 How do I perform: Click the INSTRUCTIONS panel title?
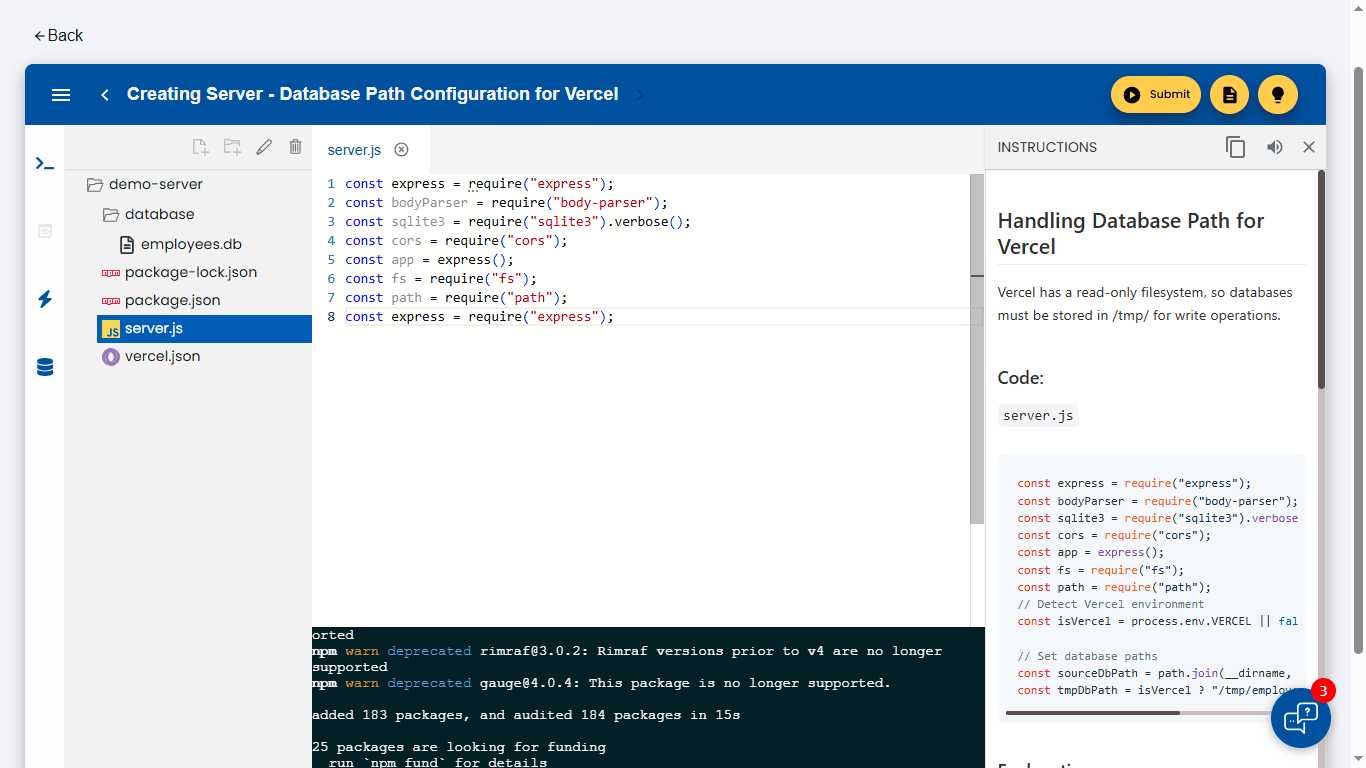pos(1047,147)
